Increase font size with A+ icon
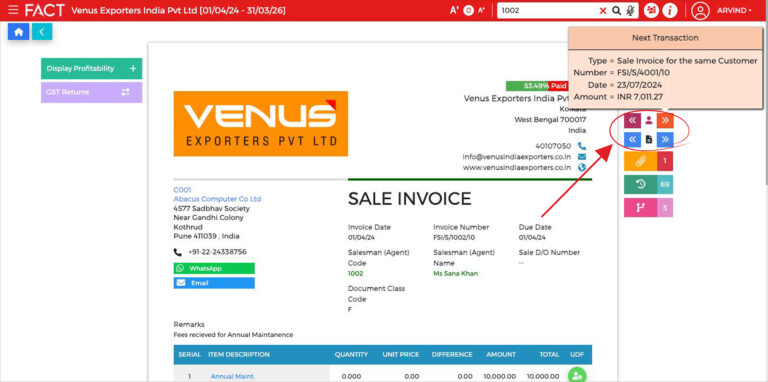The image size is (768, 382). coord(454,10)
